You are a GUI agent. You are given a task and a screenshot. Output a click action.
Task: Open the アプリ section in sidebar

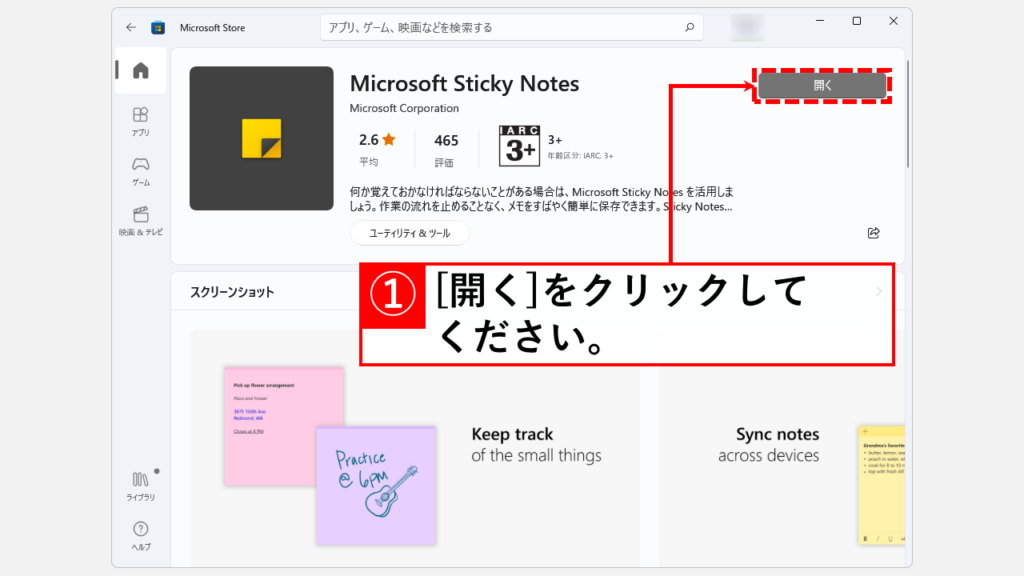(141, 121)
